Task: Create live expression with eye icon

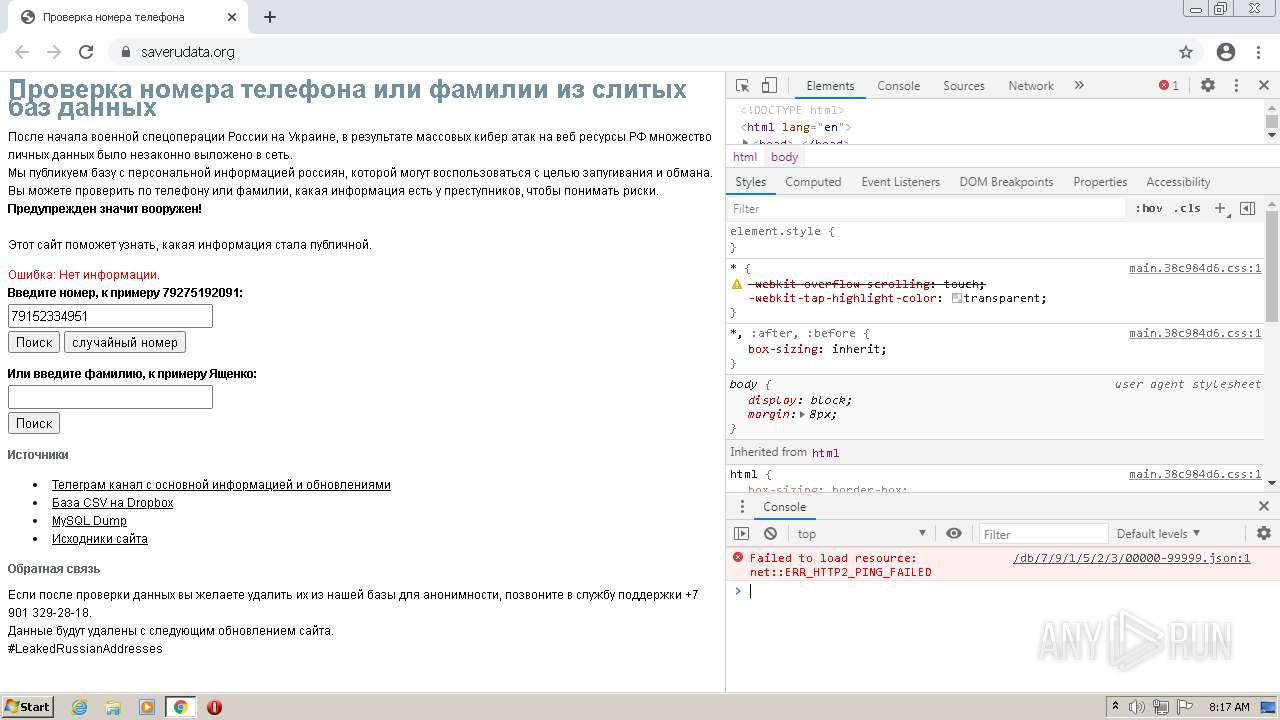Action: point(954,534)
